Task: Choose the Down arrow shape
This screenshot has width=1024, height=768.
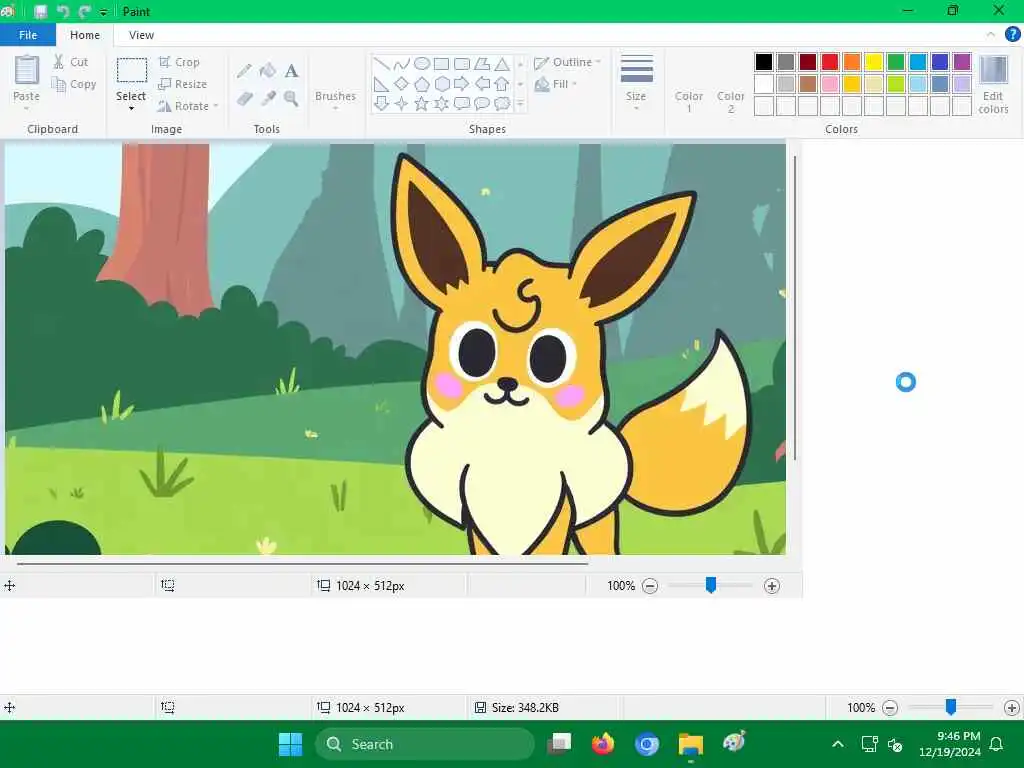Action: coord(382,104)
